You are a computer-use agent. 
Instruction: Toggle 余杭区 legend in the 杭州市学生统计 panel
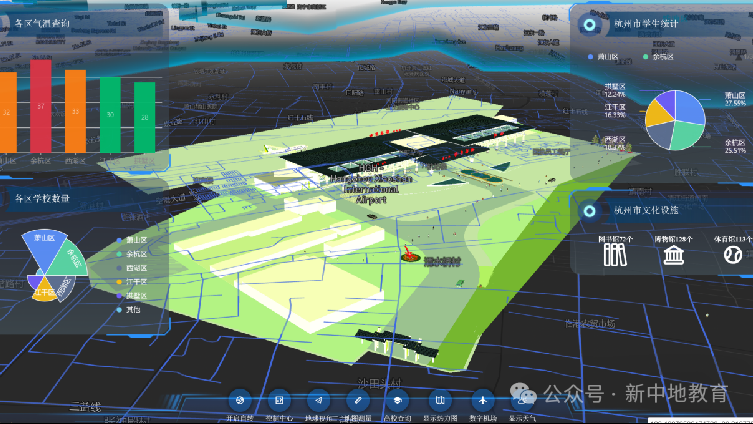tap(658, 57)
